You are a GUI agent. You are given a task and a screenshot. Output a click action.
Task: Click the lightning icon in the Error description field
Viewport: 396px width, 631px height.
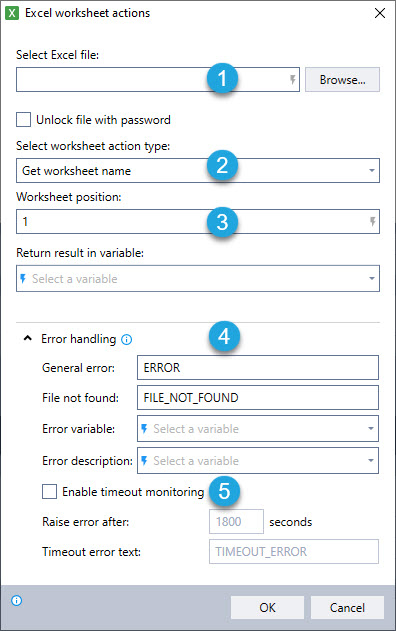[144, 460]
